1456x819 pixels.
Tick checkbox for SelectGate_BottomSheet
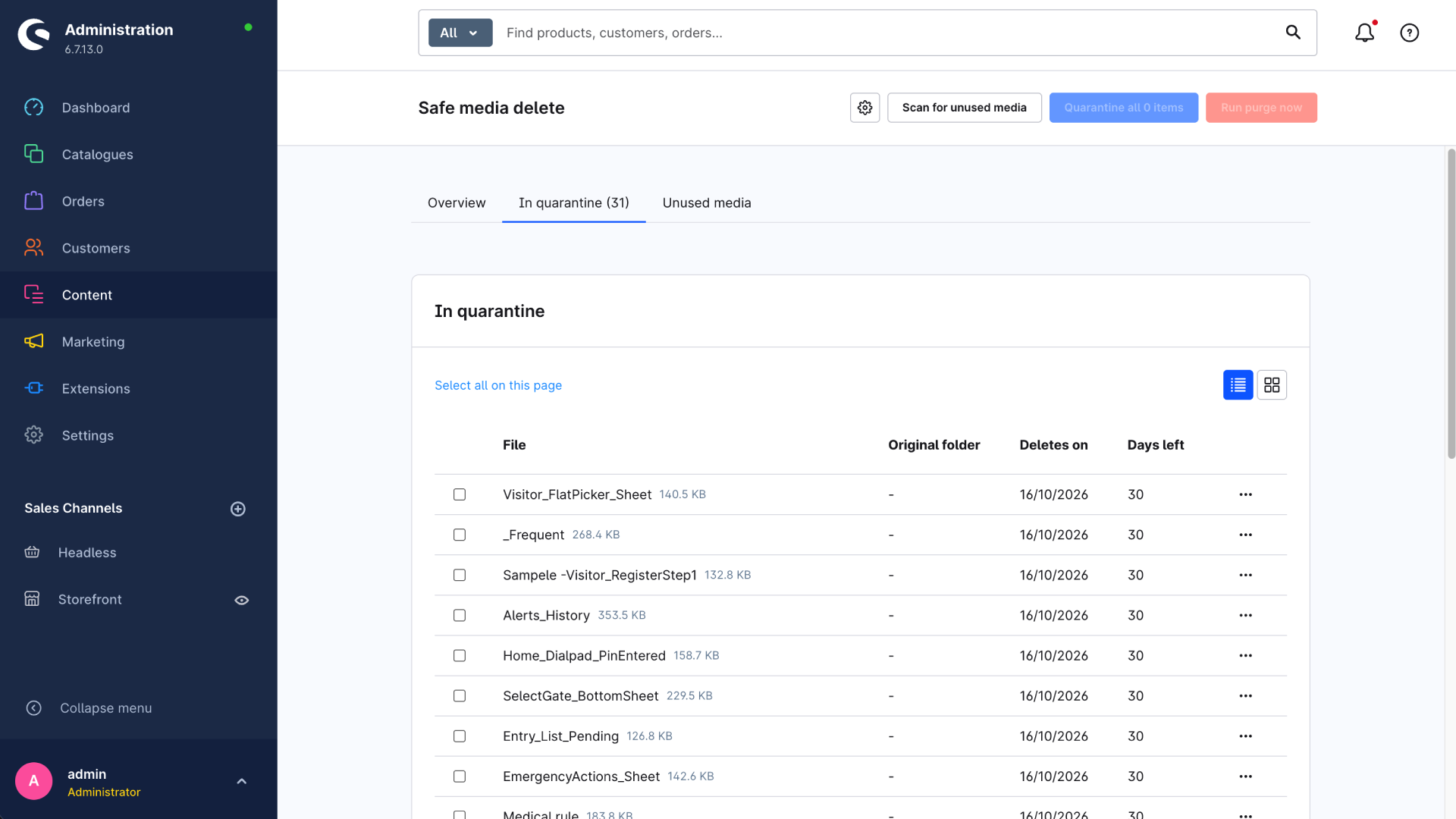pos(460,695)
